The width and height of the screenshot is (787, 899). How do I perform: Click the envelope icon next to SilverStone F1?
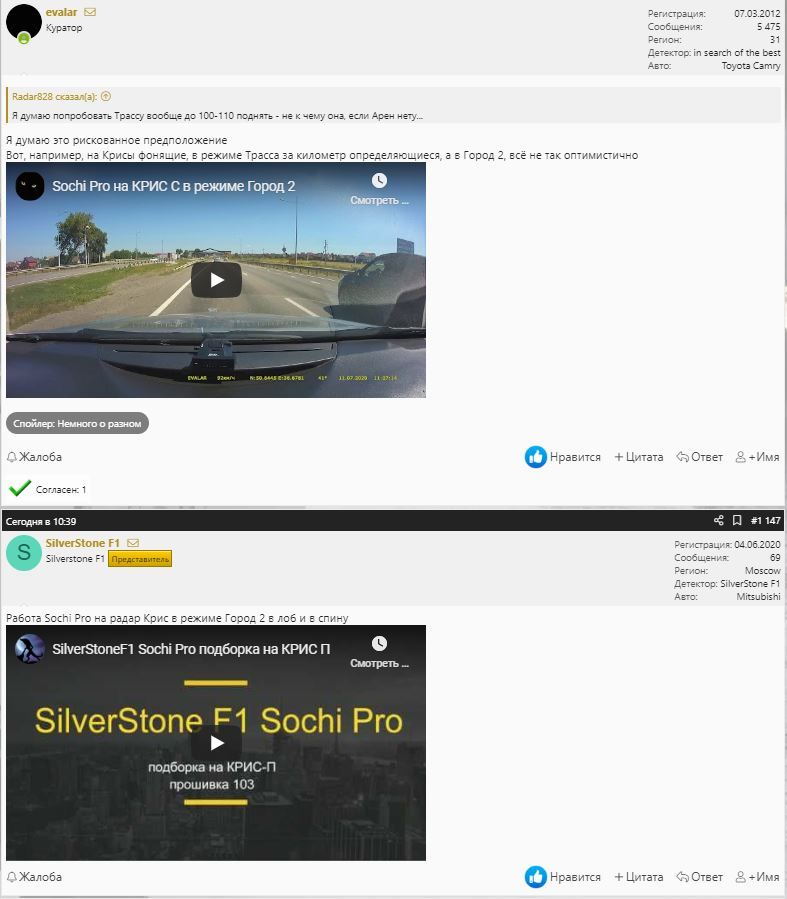[x=133, y=543]
